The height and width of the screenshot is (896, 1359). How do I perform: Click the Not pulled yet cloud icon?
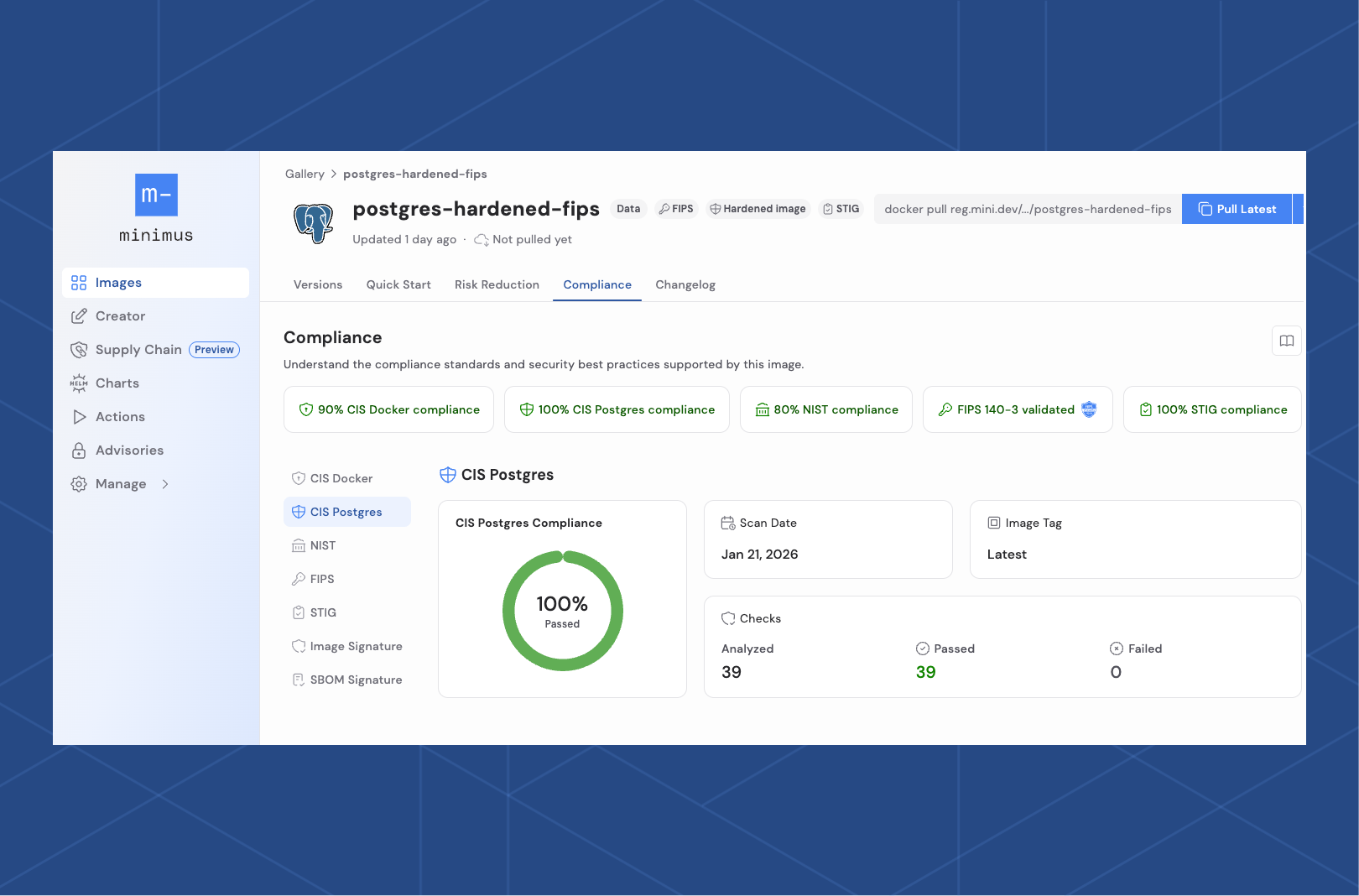click(482, 240)
